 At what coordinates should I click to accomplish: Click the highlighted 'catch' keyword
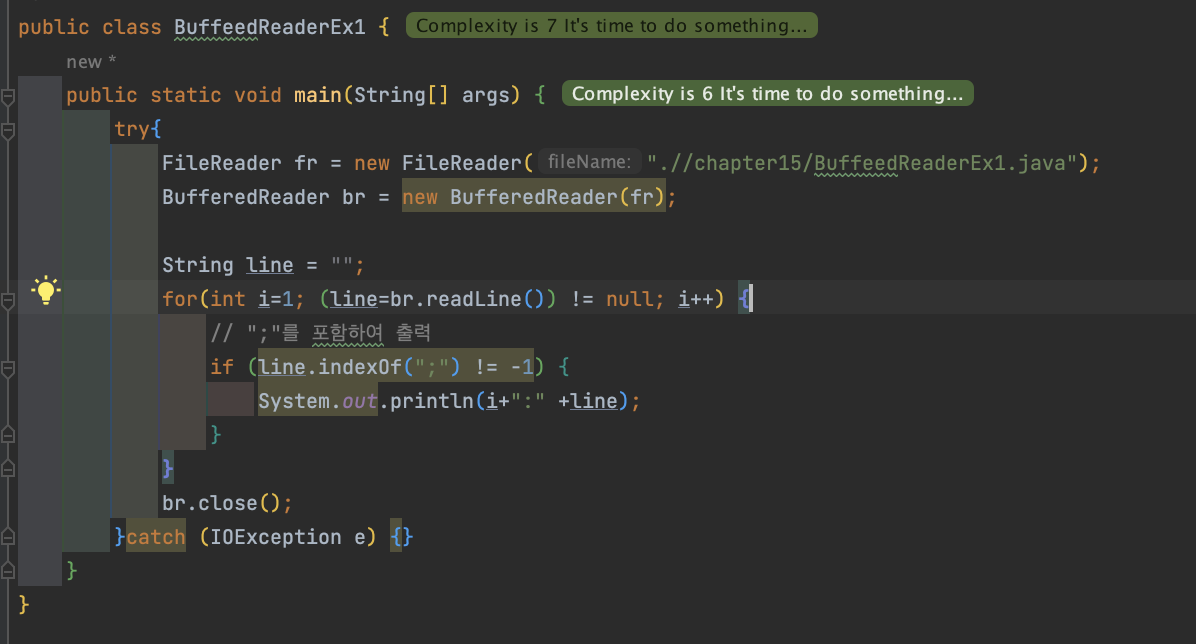point(156,537)
